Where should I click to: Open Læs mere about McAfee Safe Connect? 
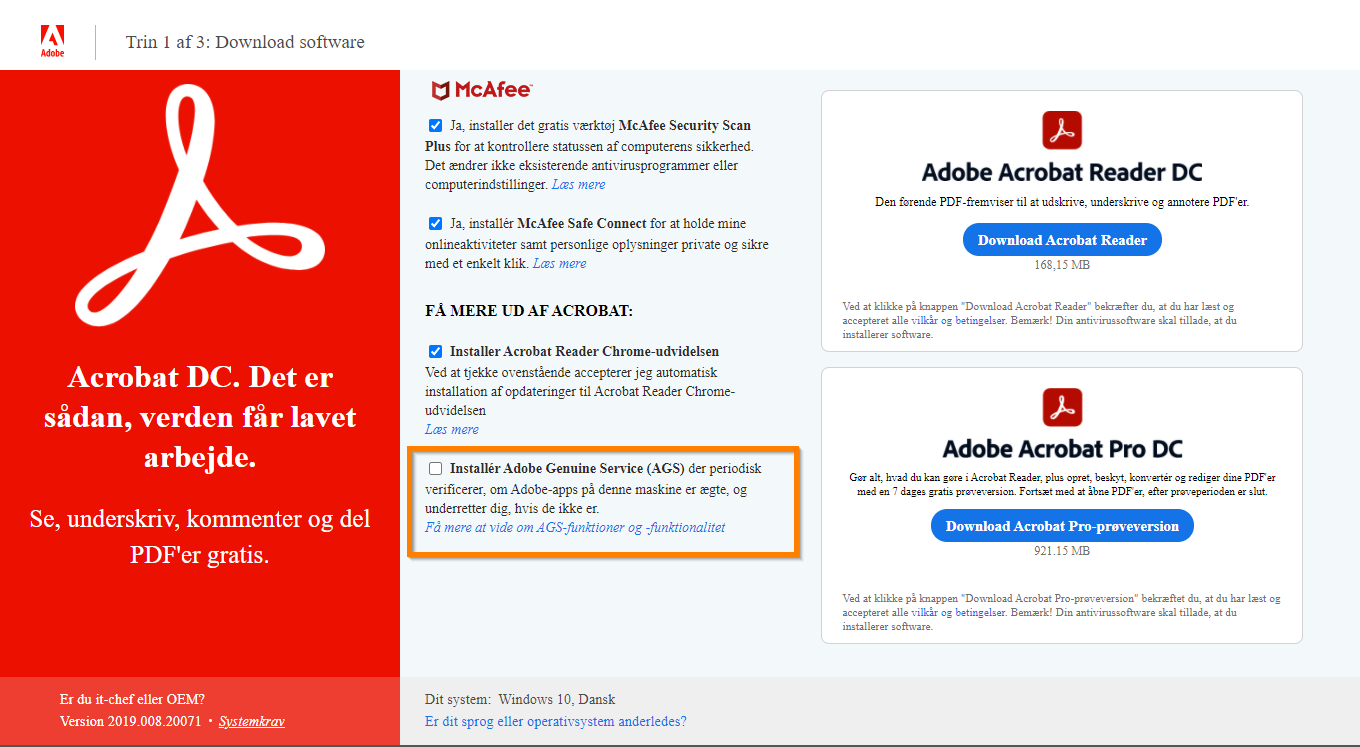(x=560, y=263)
